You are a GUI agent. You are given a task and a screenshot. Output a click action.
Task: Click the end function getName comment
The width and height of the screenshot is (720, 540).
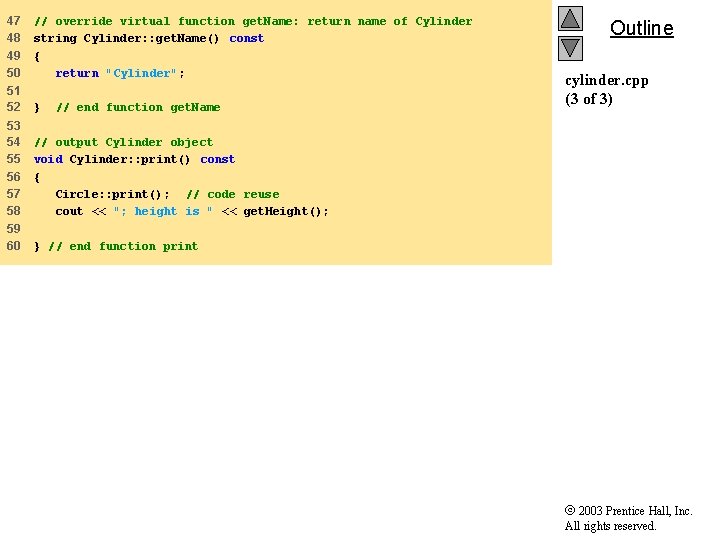(138, 107)
